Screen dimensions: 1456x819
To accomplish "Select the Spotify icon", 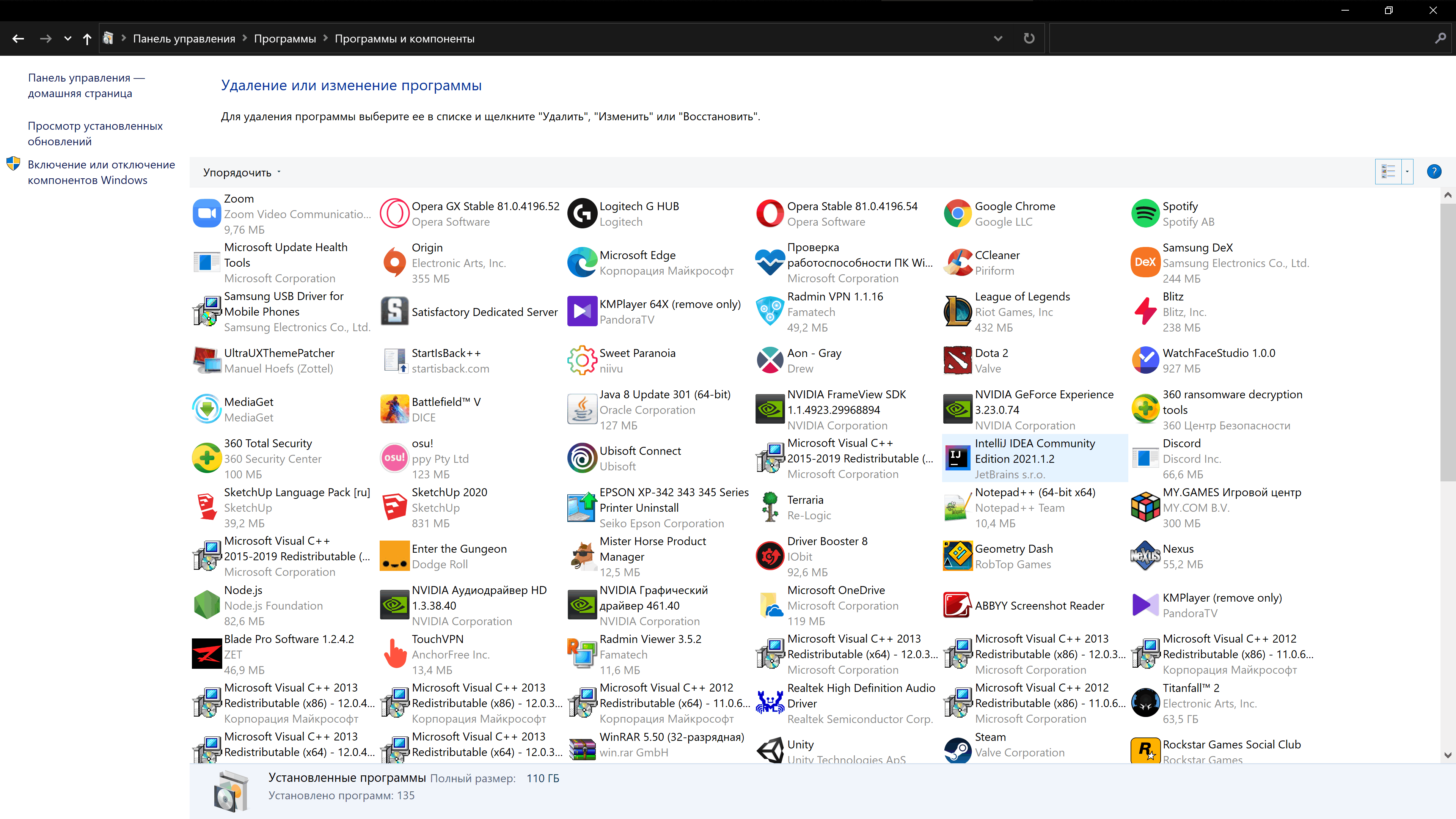I will coord(1145,214).
